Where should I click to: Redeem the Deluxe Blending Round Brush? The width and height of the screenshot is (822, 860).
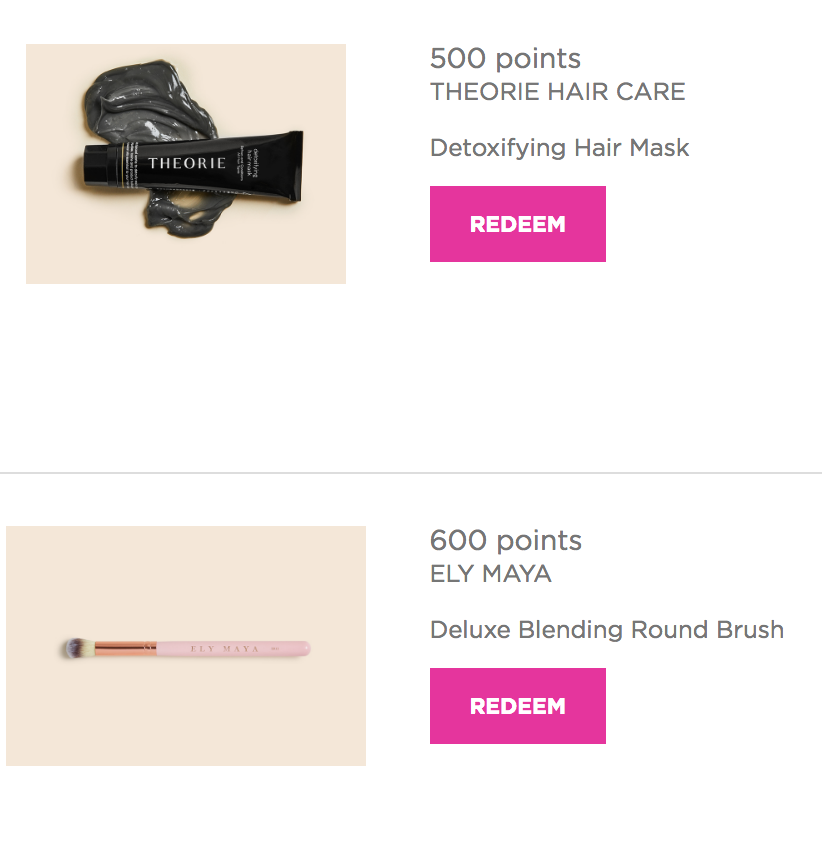point(517,706)
